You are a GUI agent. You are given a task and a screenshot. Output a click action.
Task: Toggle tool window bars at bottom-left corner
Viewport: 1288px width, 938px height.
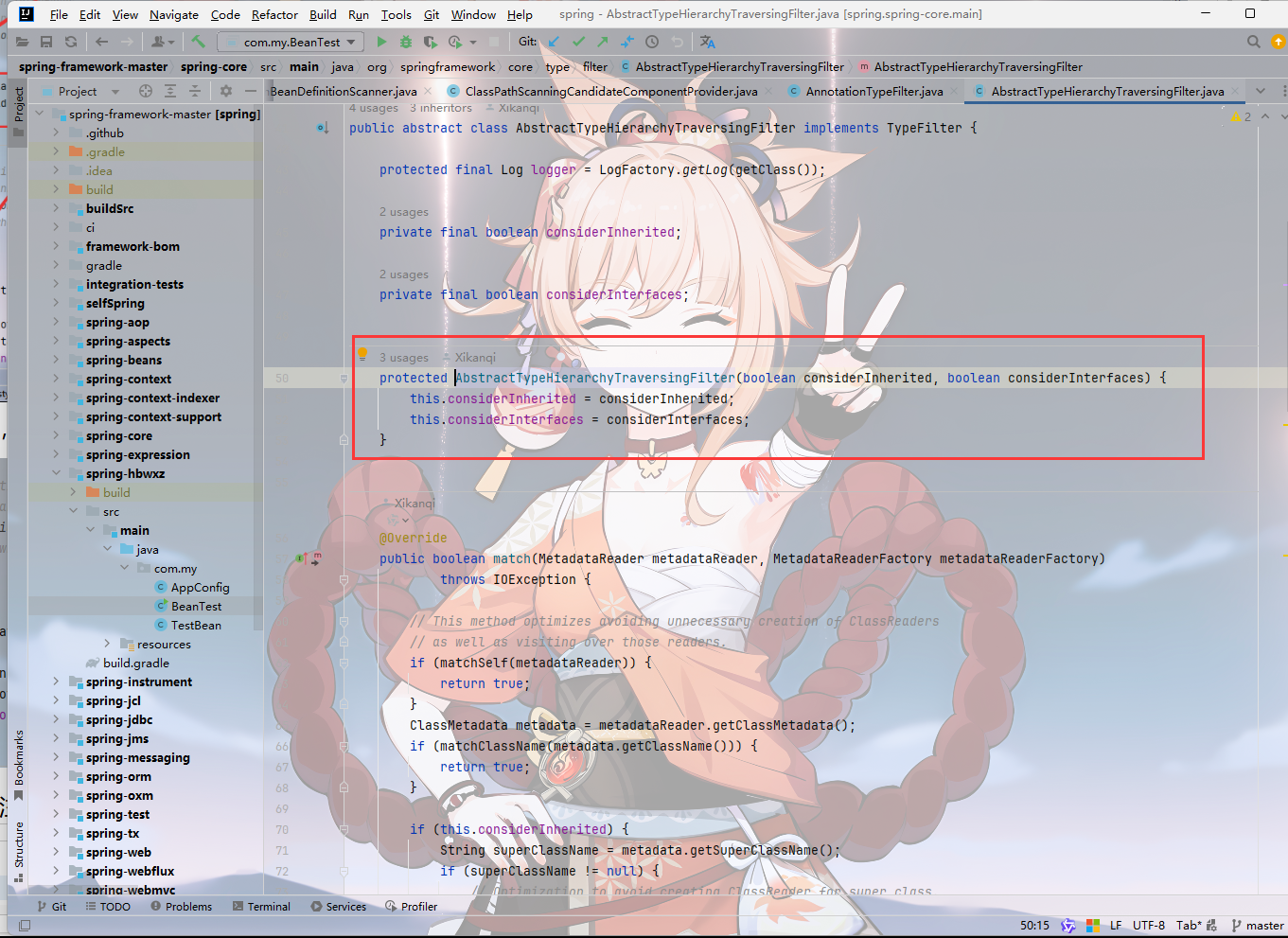tap(24, 925)
